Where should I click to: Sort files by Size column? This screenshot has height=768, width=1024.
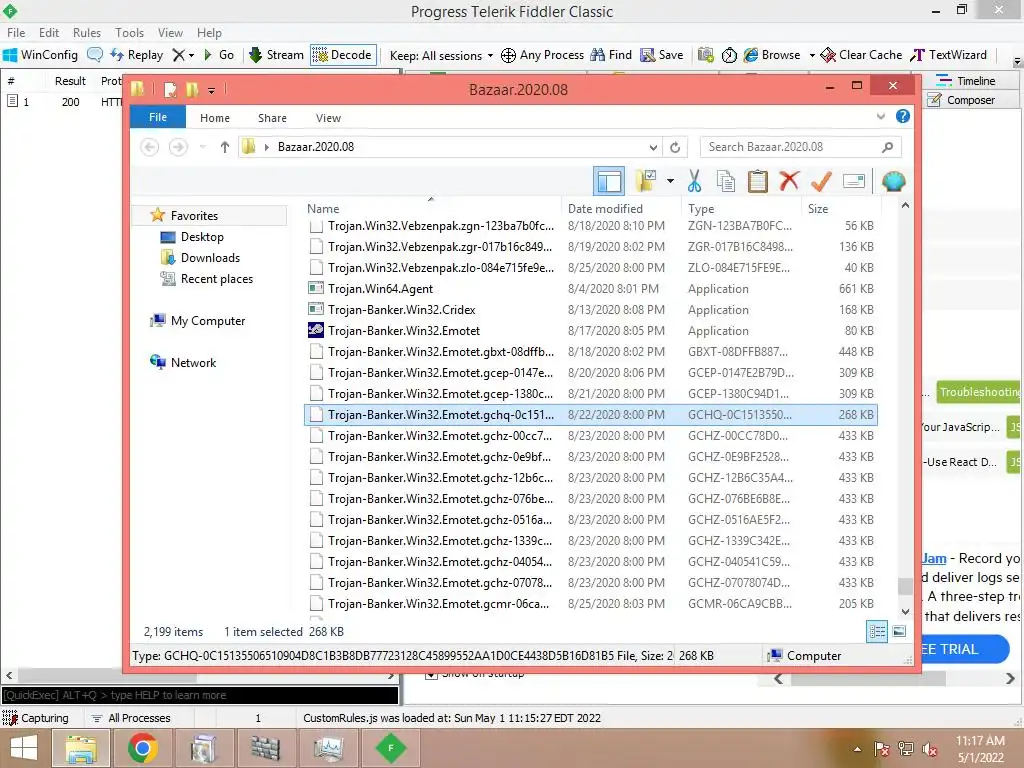click(x=818, y=209)
